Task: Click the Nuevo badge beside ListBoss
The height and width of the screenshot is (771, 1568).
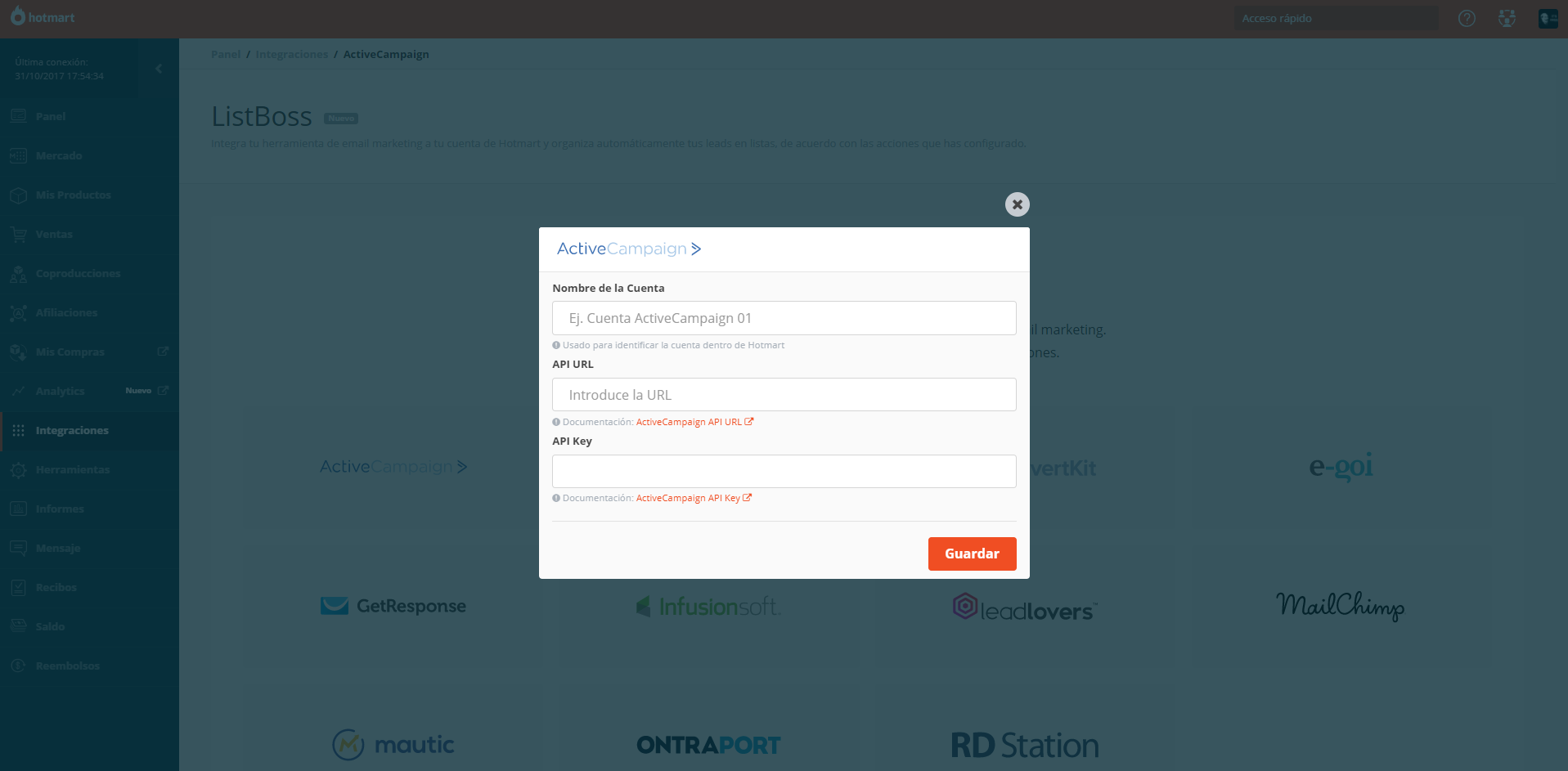Action: pyautogui.click(x=341, y=119)
